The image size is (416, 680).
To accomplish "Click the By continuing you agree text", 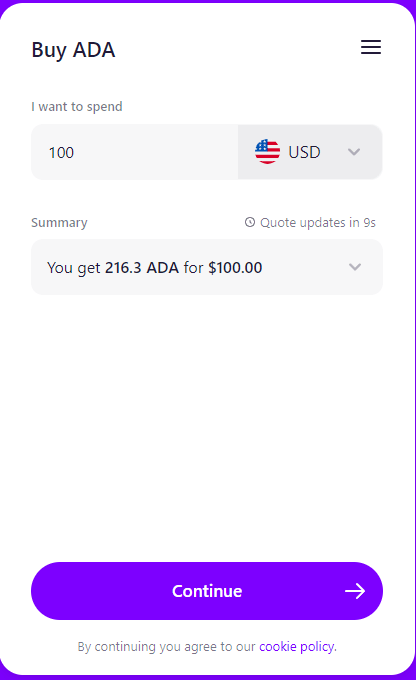I will (167, 647).
